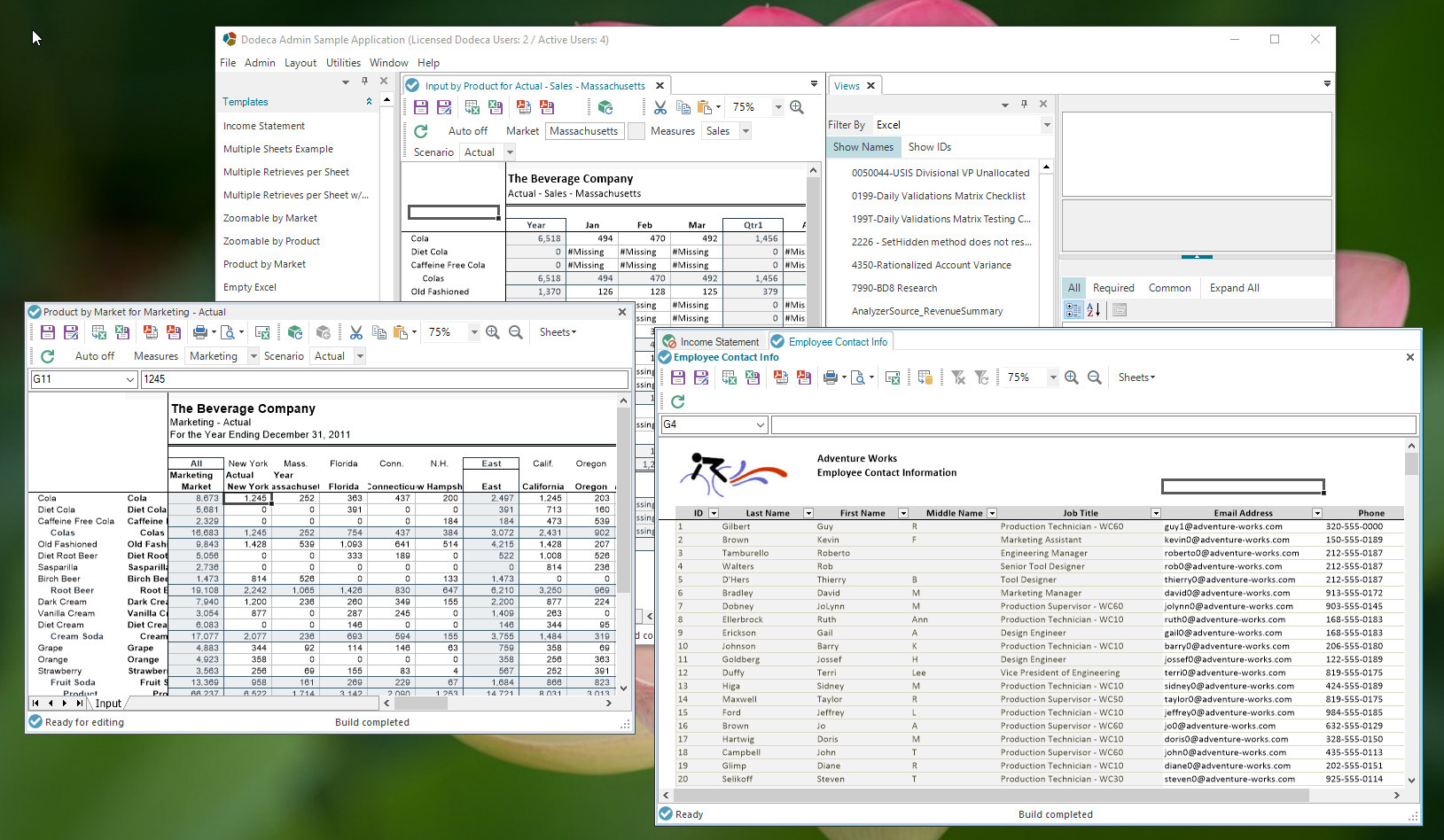Viewport: 1444px width, 840px height.
Task: Select the Common property filter
Action: (x=1170, y=288)
